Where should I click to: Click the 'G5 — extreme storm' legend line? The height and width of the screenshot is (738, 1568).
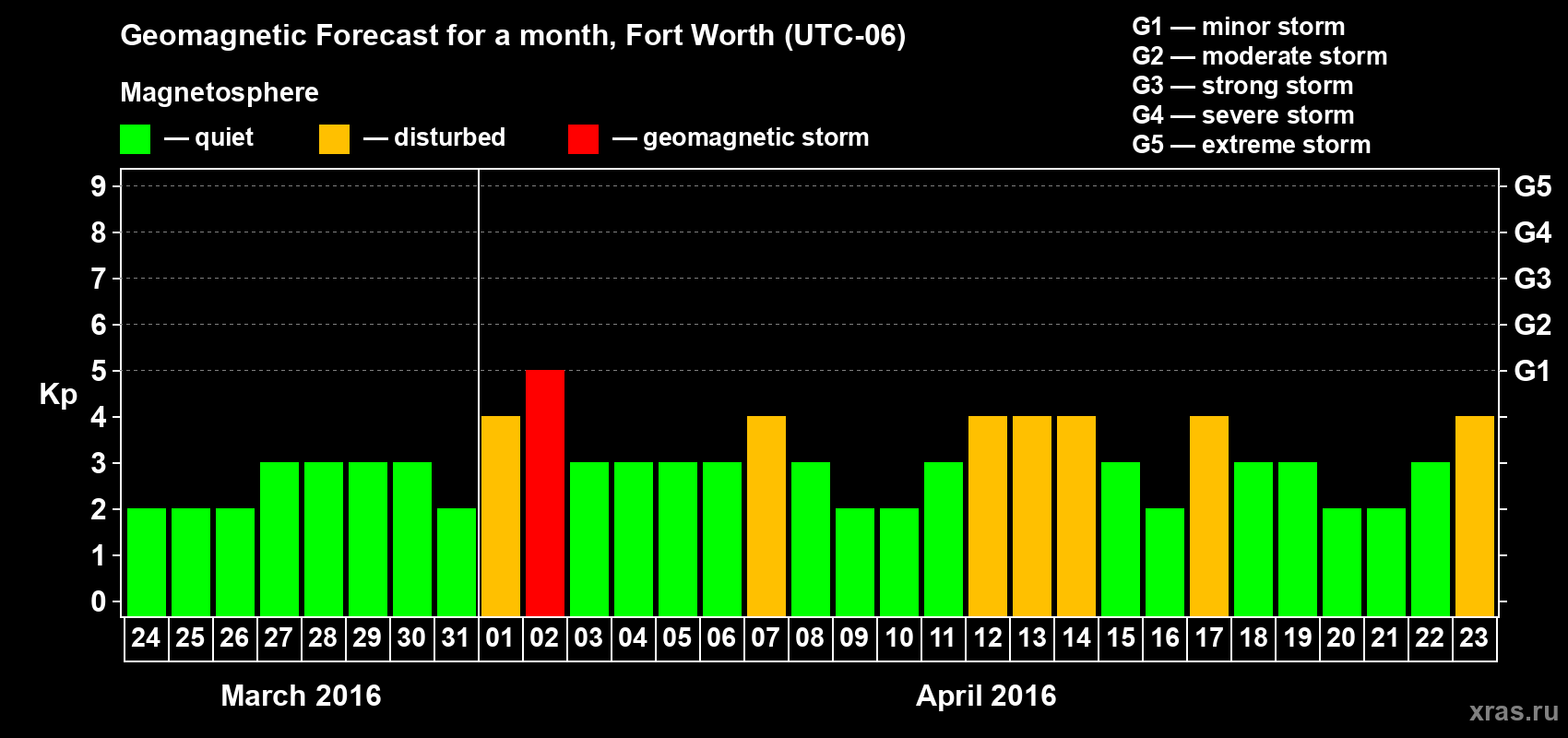1251,145
